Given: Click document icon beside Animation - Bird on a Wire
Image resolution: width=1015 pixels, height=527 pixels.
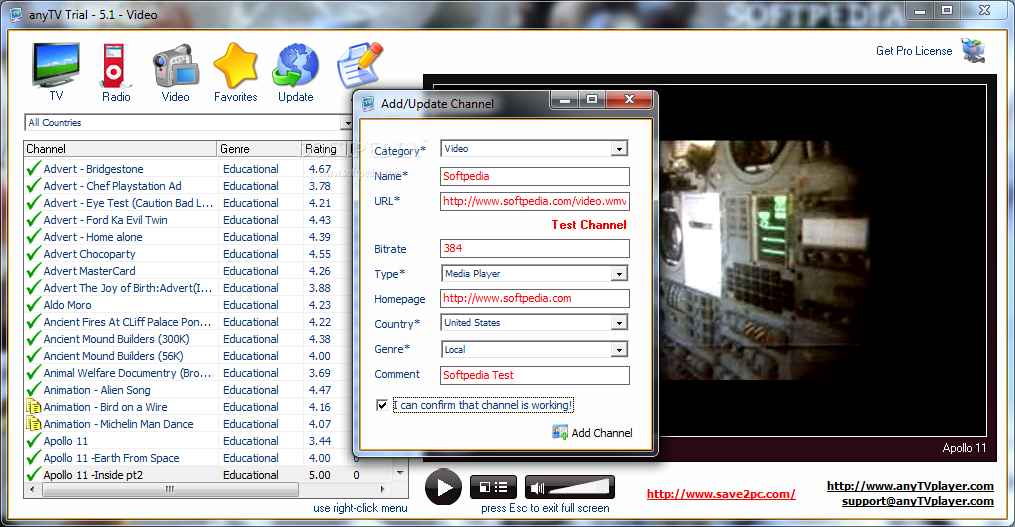Looking at the screenshot, I should (34, 407).
